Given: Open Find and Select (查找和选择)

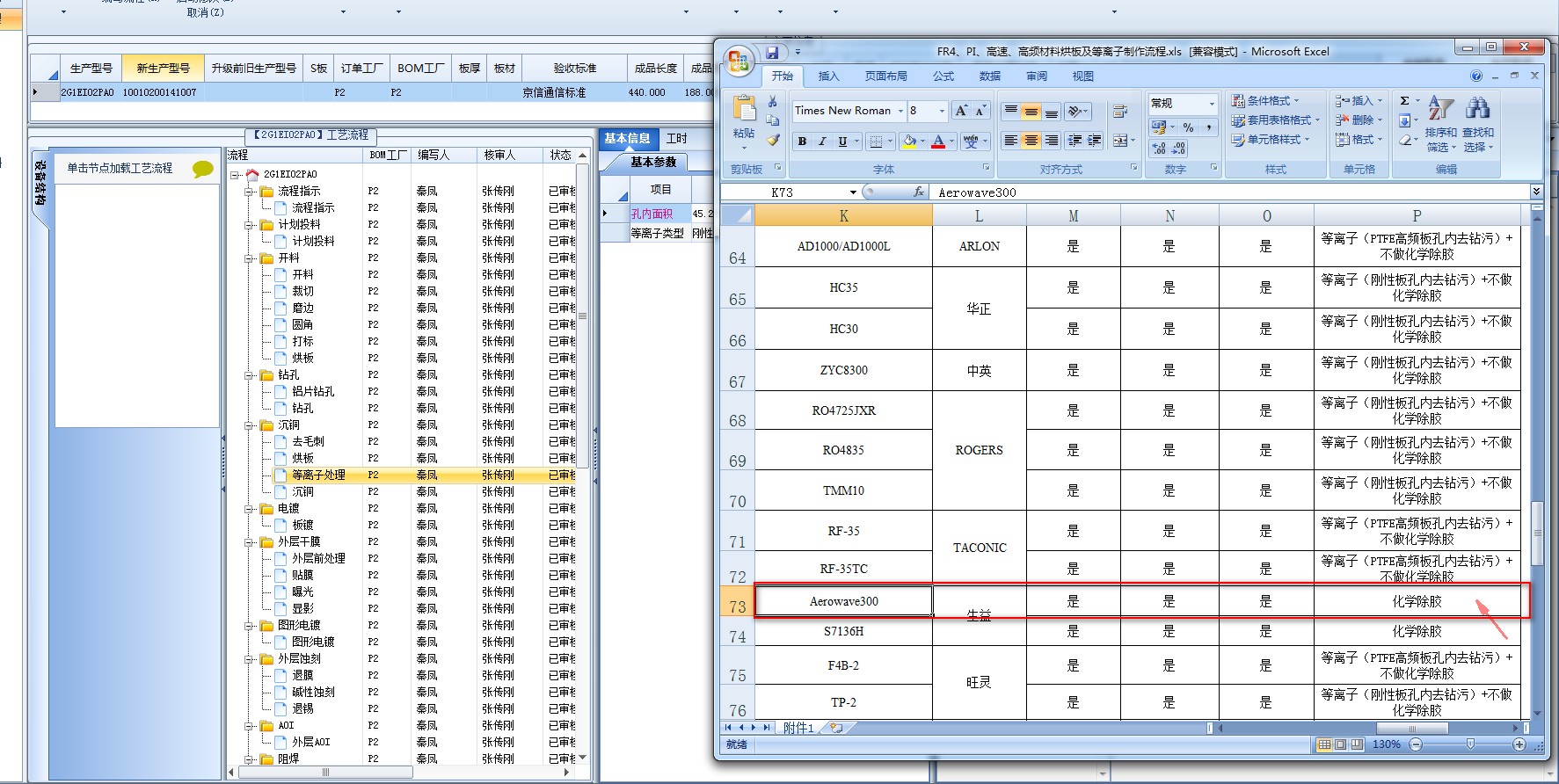Looking at the screenshot, I should click(1478, 123).
